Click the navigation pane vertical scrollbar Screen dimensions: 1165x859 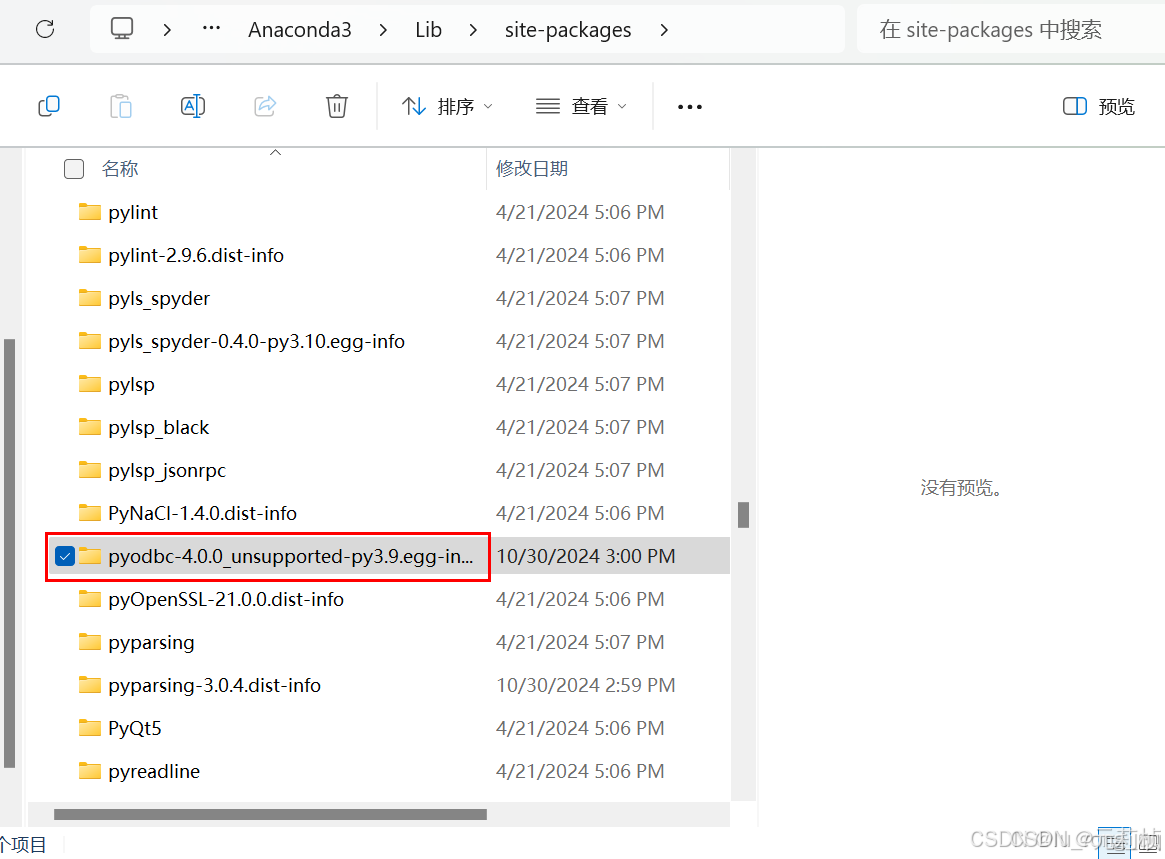click(10, 553)
